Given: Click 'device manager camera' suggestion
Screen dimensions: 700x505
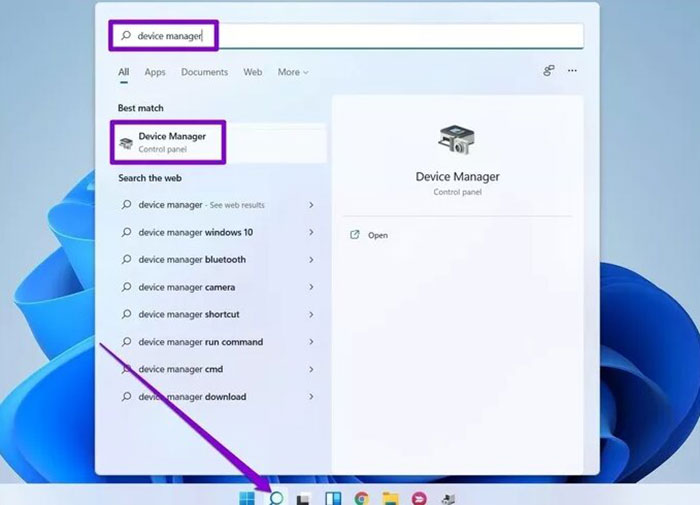Looking at the screenshot, I should (187, 287).
